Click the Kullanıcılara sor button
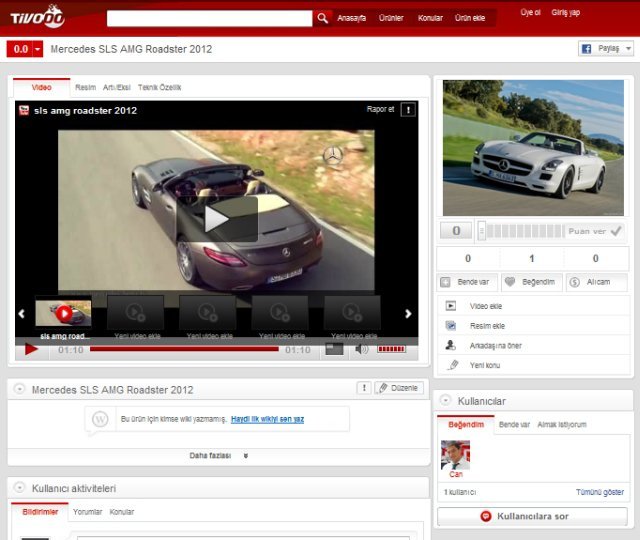This screenshot has height=540, width=640. [x=532, y=516]
